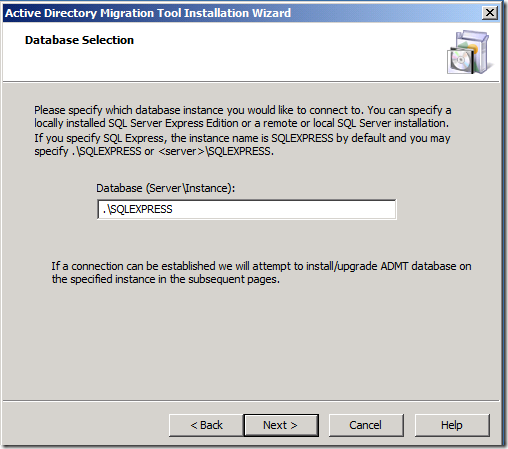508x449 pixels.
Task: Close the wizard with the X button
Action: coord(490,13)
